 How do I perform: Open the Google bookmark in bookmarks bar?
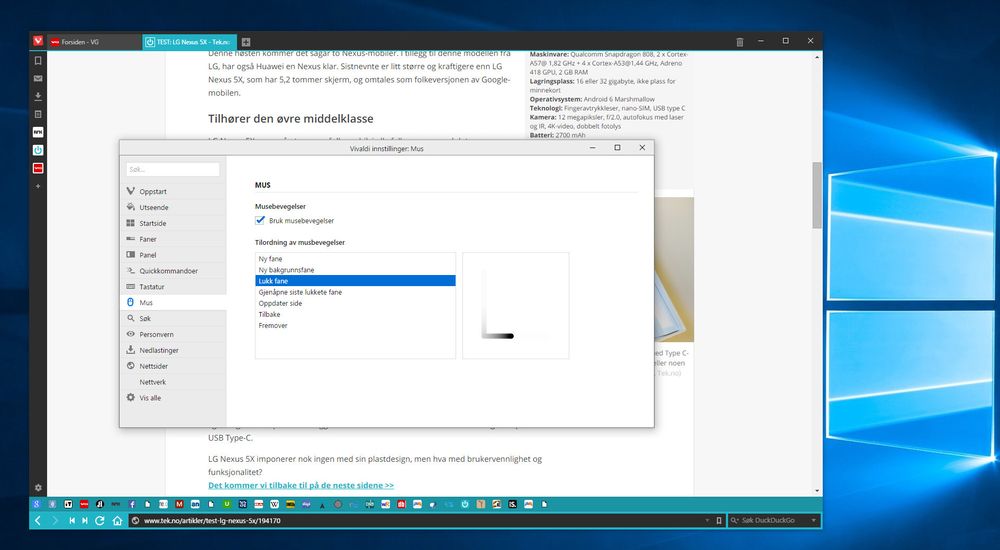[37, 504]
